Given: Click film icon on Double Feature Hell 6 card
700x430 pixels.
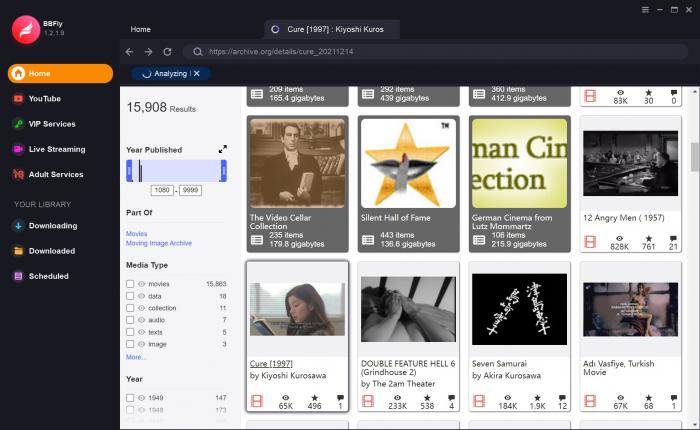Looking at the screenshot, I should (x=368, y=401).
